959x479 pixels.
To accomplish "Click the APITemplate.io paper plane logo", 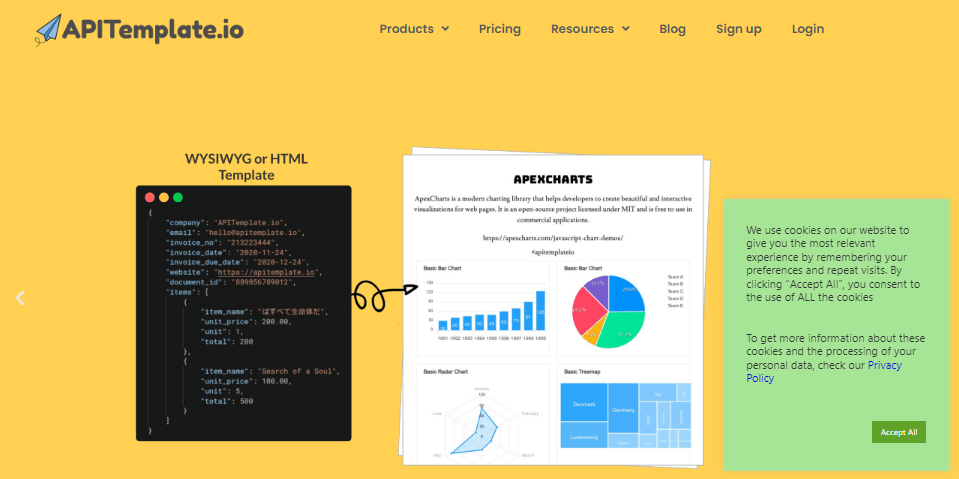I will (139, 29).
